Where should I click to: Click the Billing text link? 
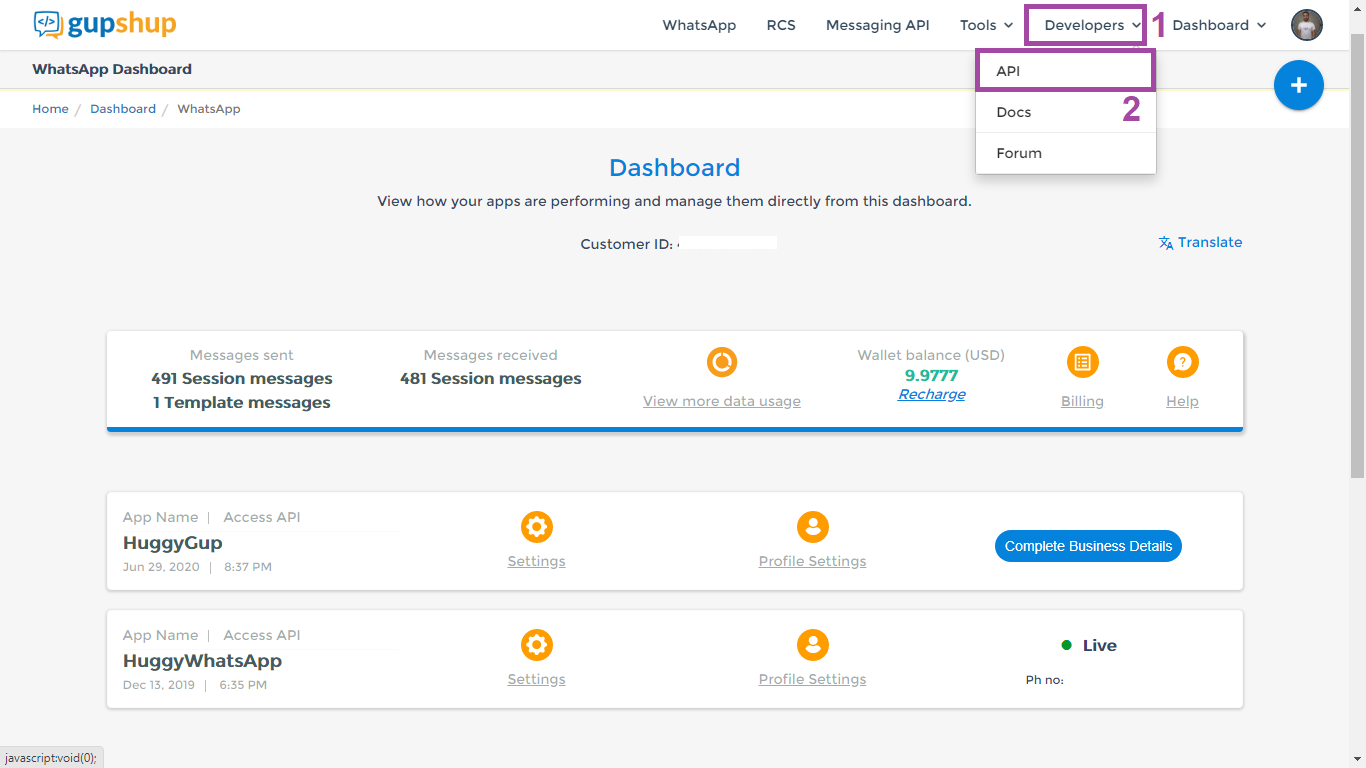point(1082,401)
